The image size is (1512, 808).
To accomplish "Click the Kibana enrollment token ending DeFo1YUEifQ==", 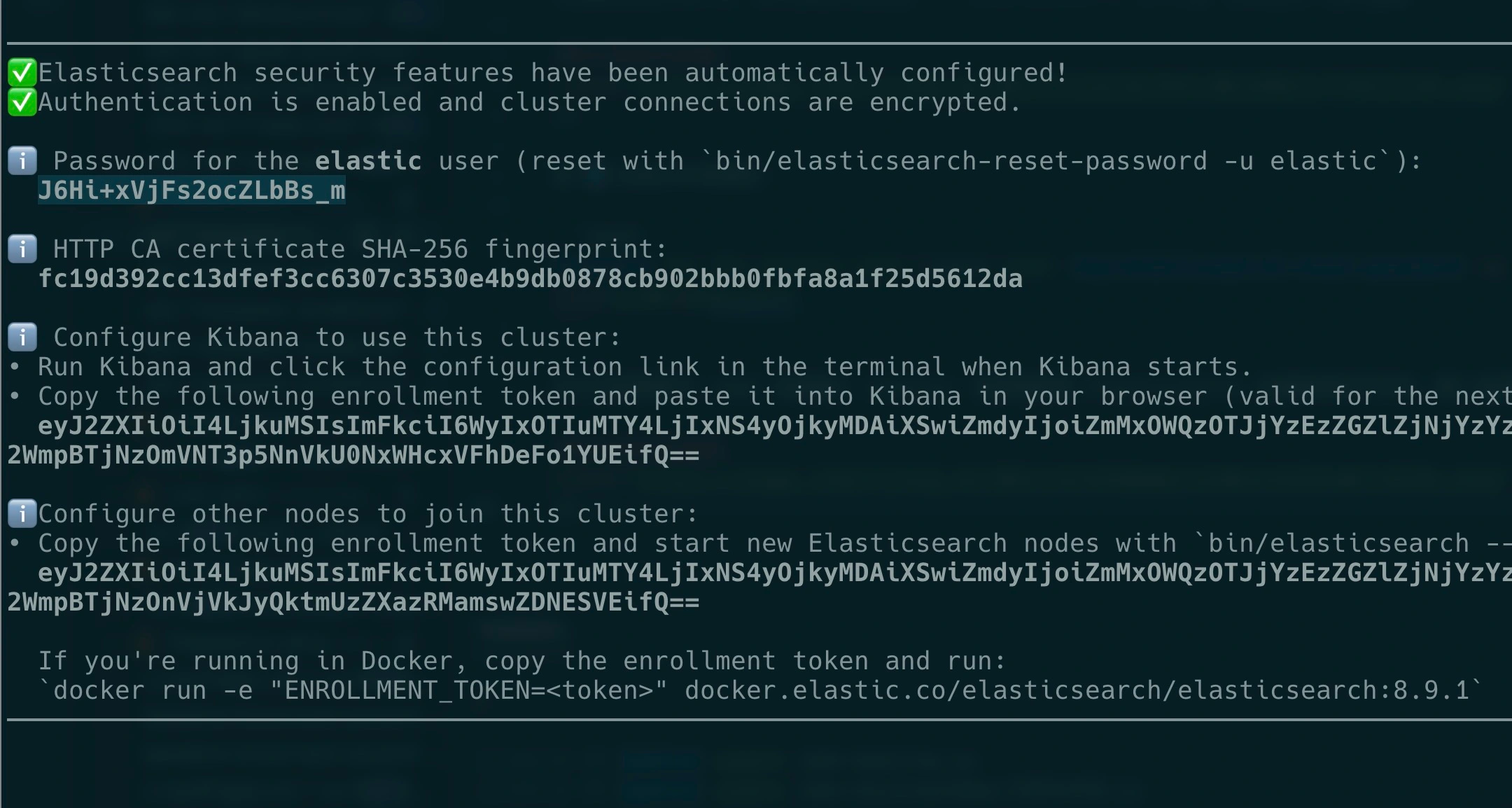I will pyautogui.click(x=353, y=455).
